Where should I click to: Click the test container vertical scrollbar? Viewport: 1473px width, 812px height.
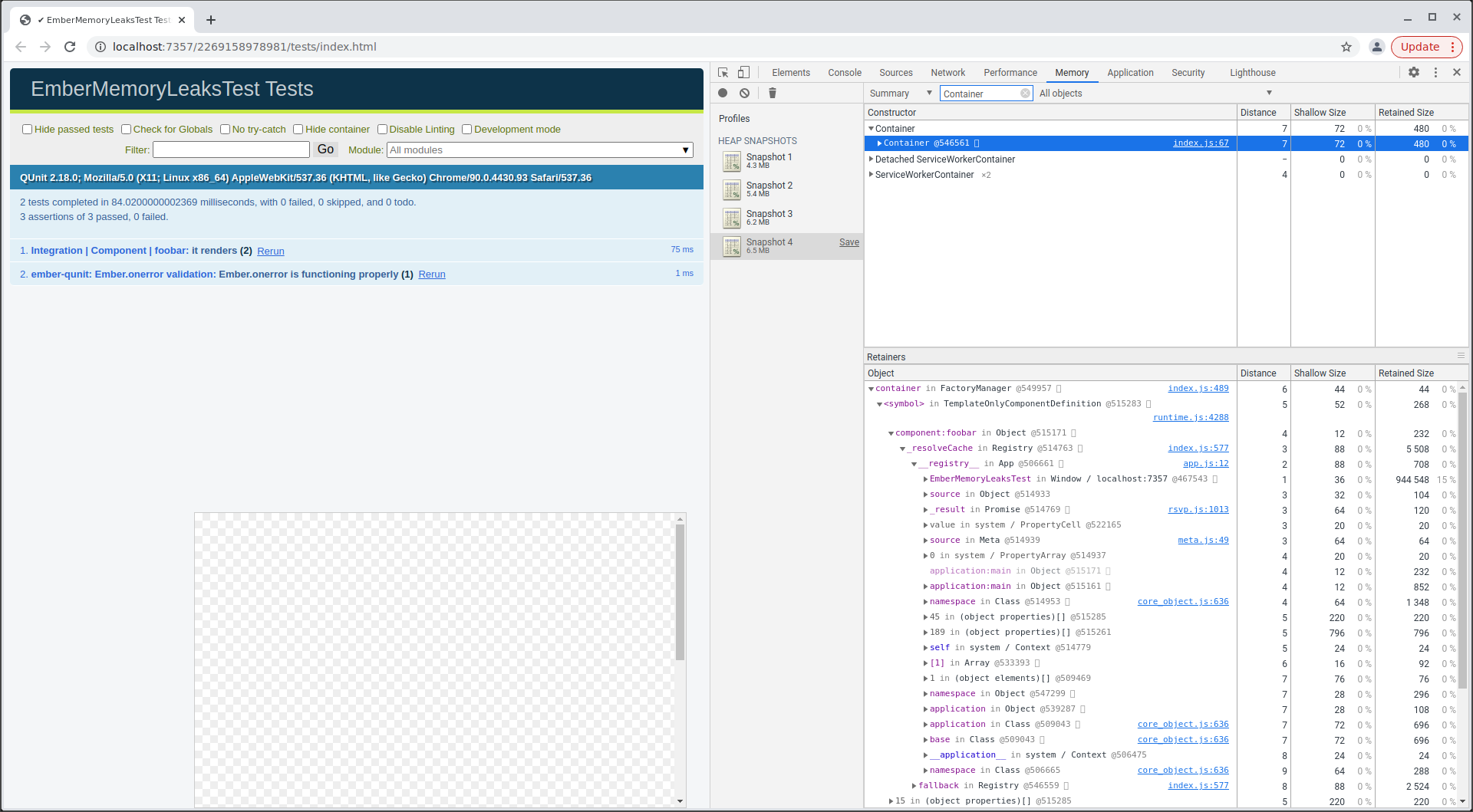tap(680, 592)
